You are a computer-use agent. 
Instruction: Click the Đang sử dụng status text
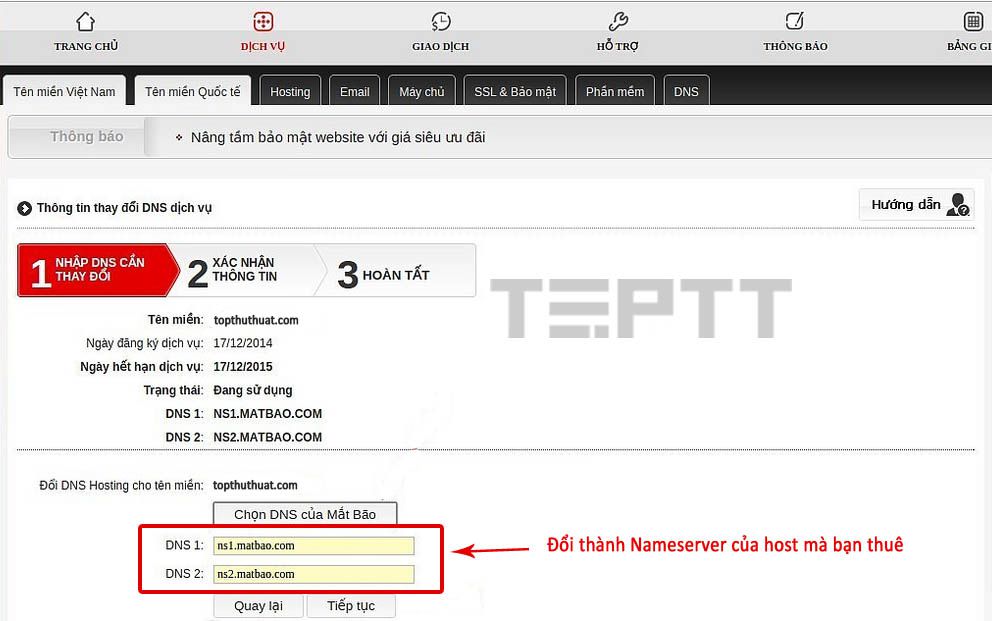(x=252, y=390)
